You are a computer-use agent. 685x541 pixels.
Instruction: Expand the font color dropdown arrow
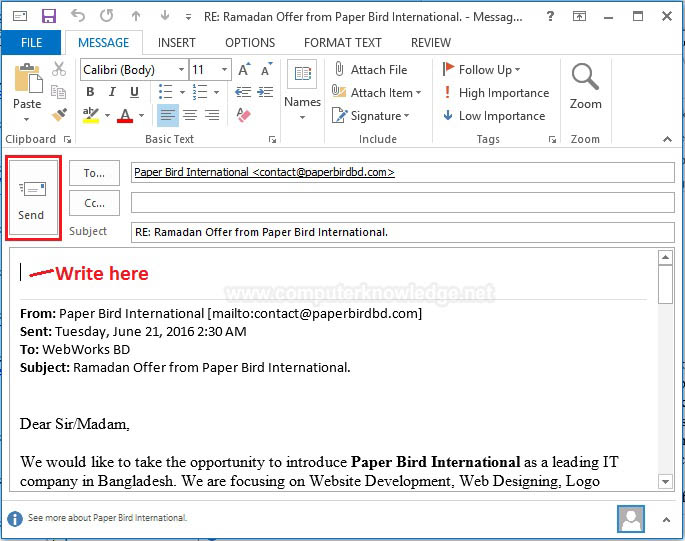coord(141,115)
